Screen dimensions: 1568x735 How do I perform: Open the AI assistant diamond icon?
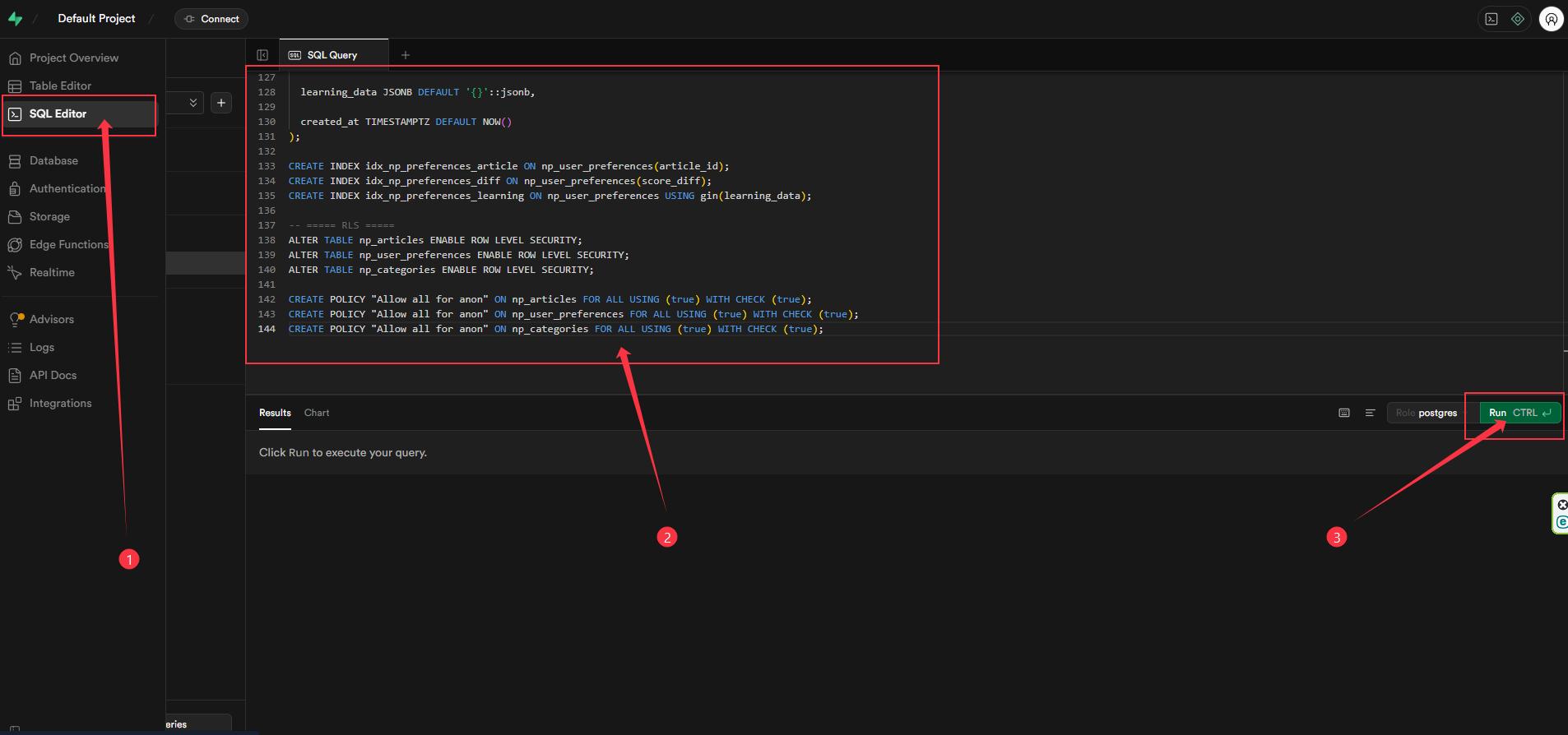(1518, 19)
